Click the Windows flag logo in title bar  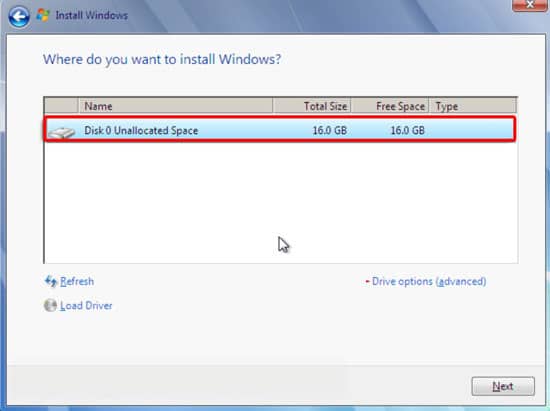43,15
